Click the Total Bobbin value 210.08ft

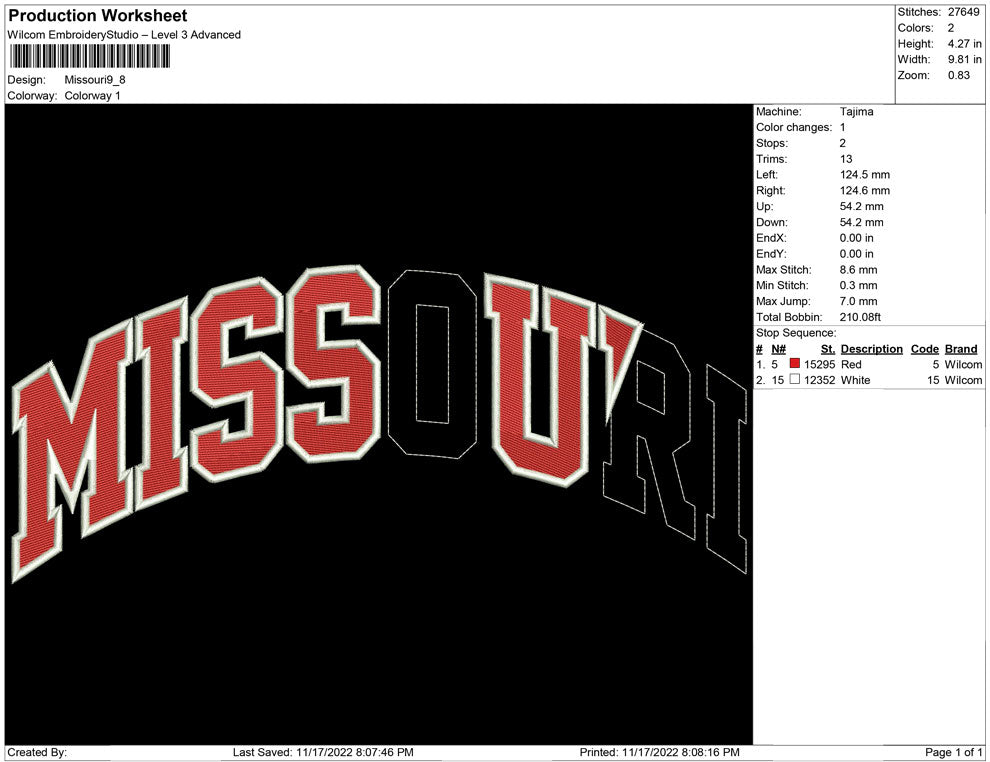(859, 317)
